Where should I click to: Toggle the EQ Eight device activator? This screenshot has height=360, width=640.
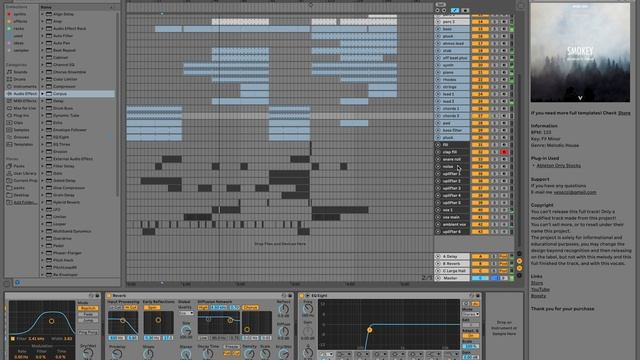(x=302, y=296)
